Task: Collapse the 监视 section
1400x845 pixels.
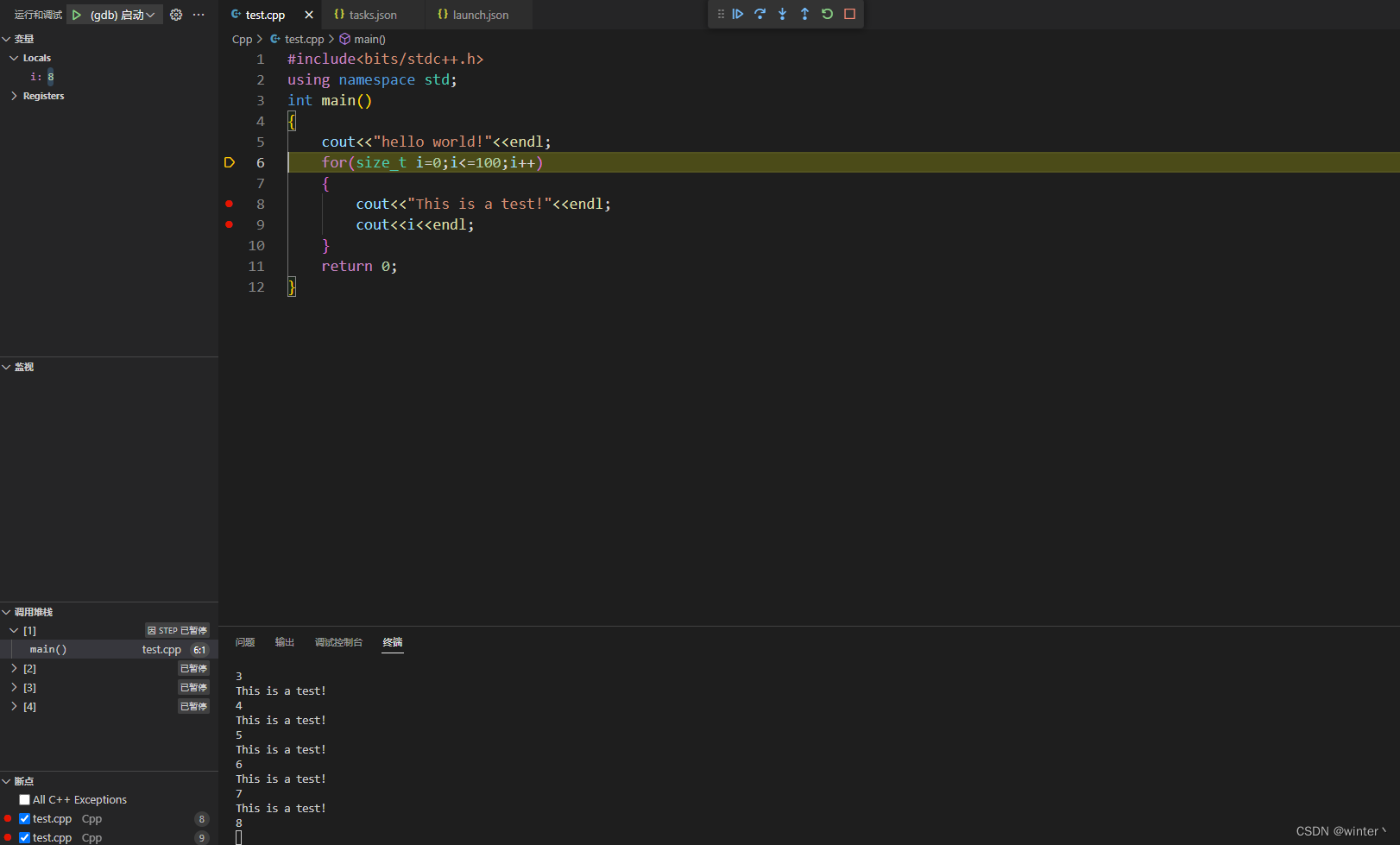Action: [x=7, y=367]
